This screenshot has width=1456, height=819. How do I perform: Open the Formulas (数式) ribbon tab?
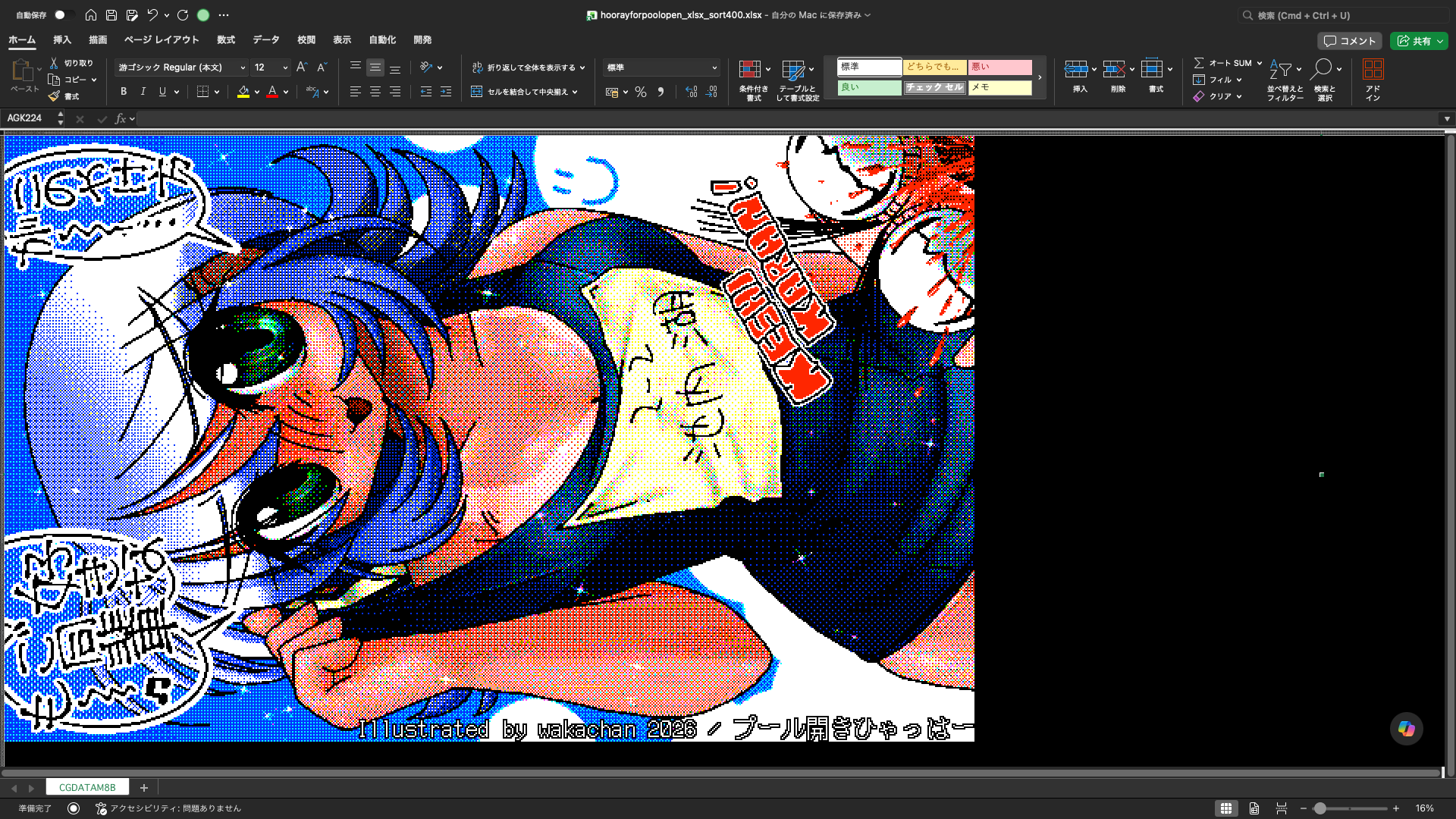pyautogui.click(x=226, y=39)
